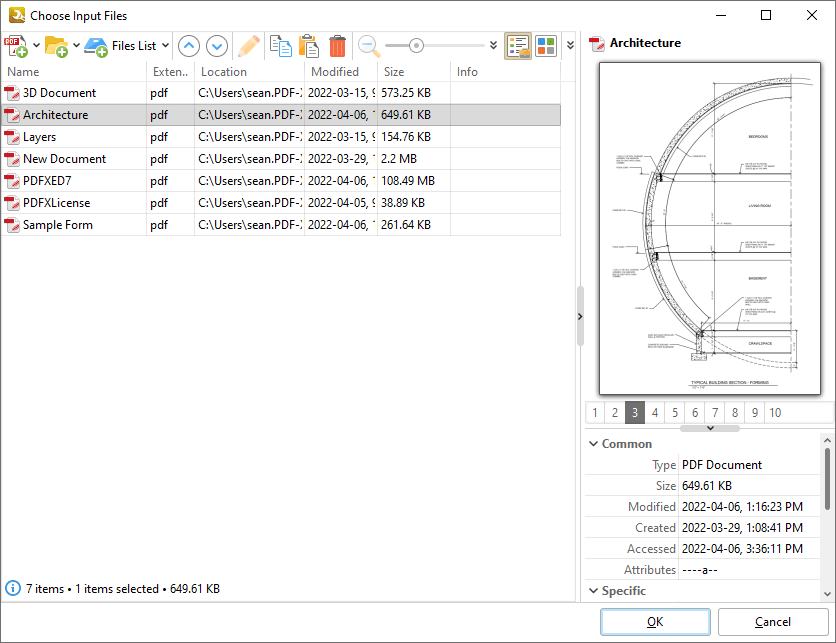The image size is (836, 643).
Task: Click the info icon in status bar
Action: [x=13, y=589]
